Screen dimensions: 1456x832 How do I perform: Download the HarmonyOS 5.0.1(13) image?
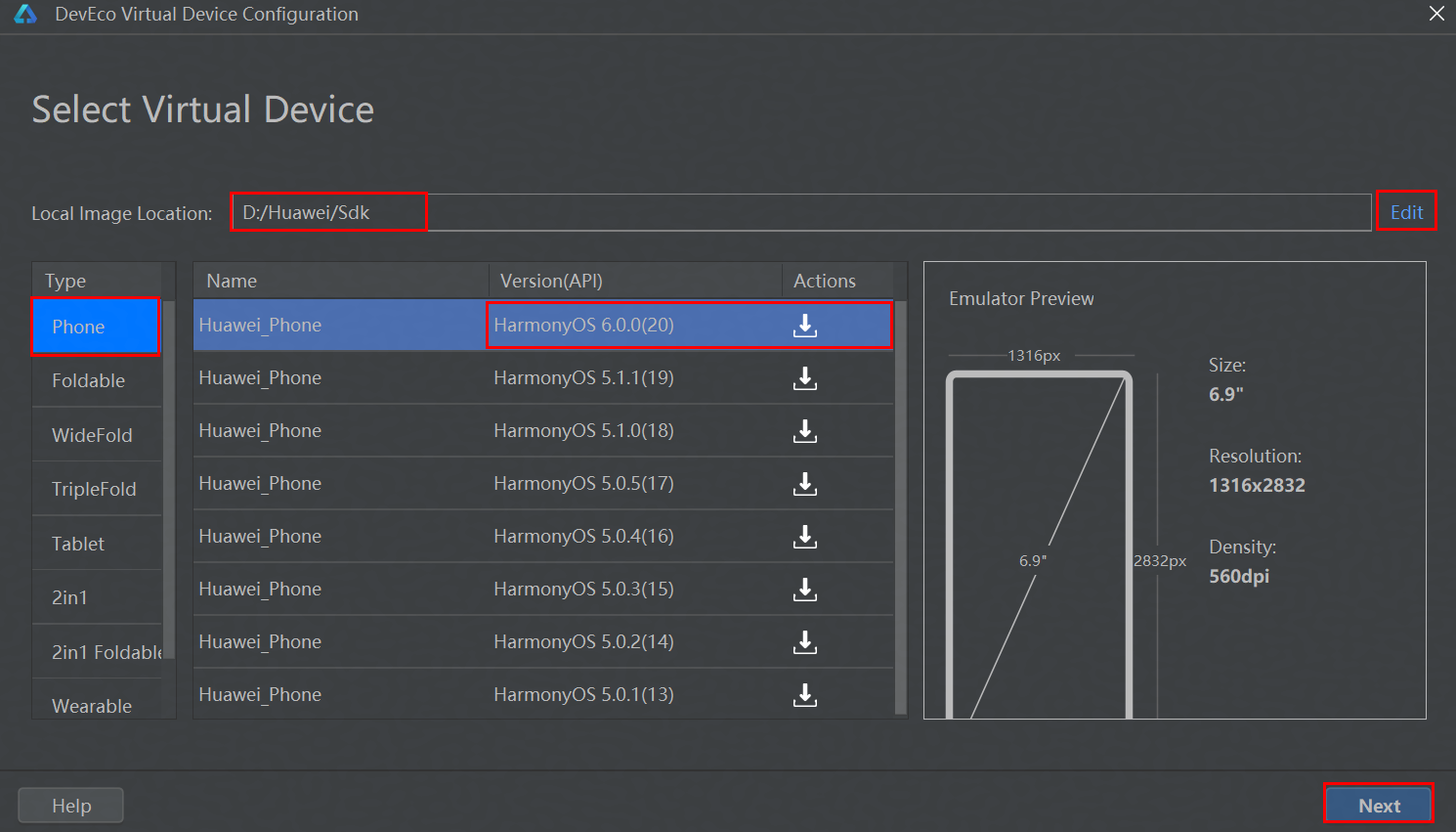click(x=805, y=695)
